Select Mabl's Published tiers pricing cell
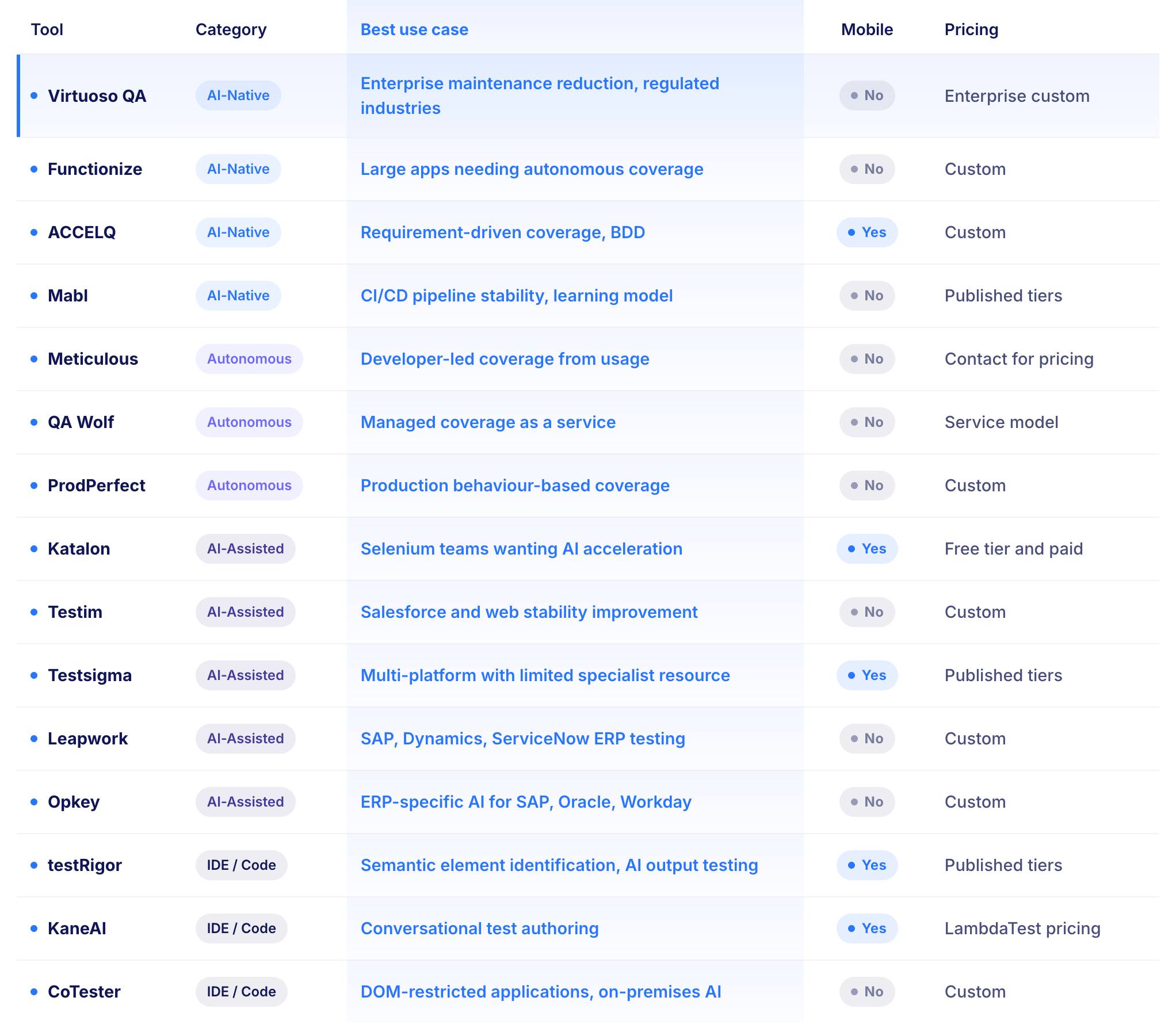Image resolution: width=1176 pixels, height=1024 pixels. coord(1003,296)
